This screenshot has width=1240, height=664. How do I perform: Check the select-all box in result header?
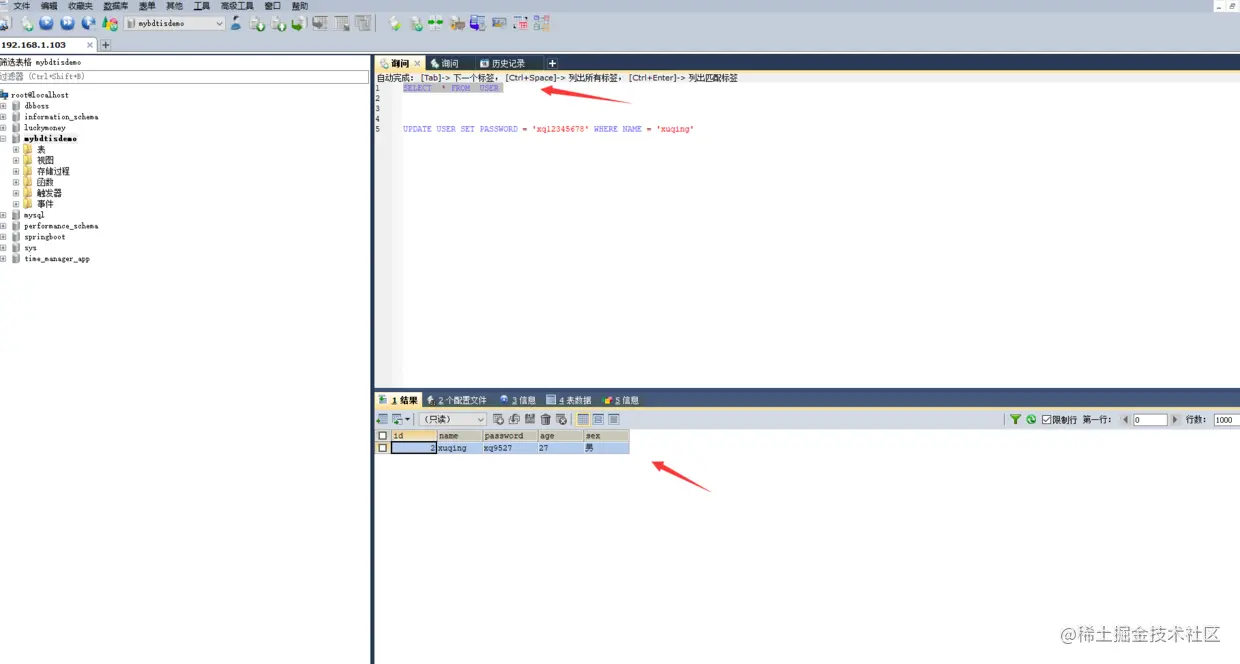tap(382, 436)
